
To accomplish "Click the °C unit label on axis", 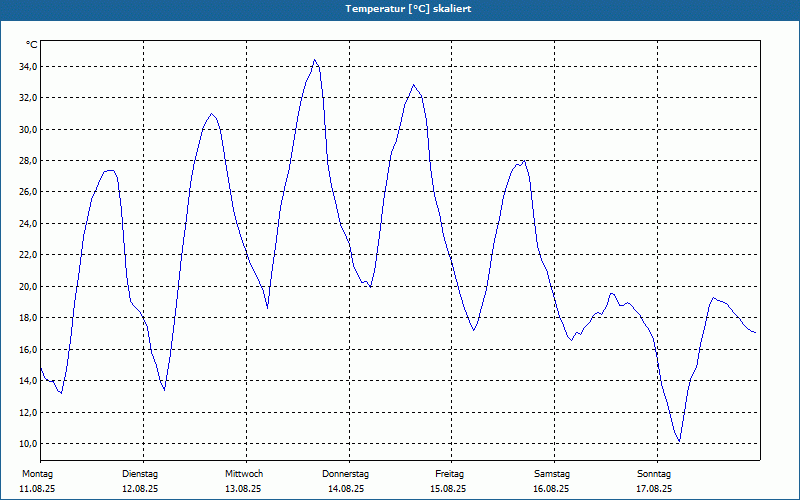I will [x=32, y=45].
